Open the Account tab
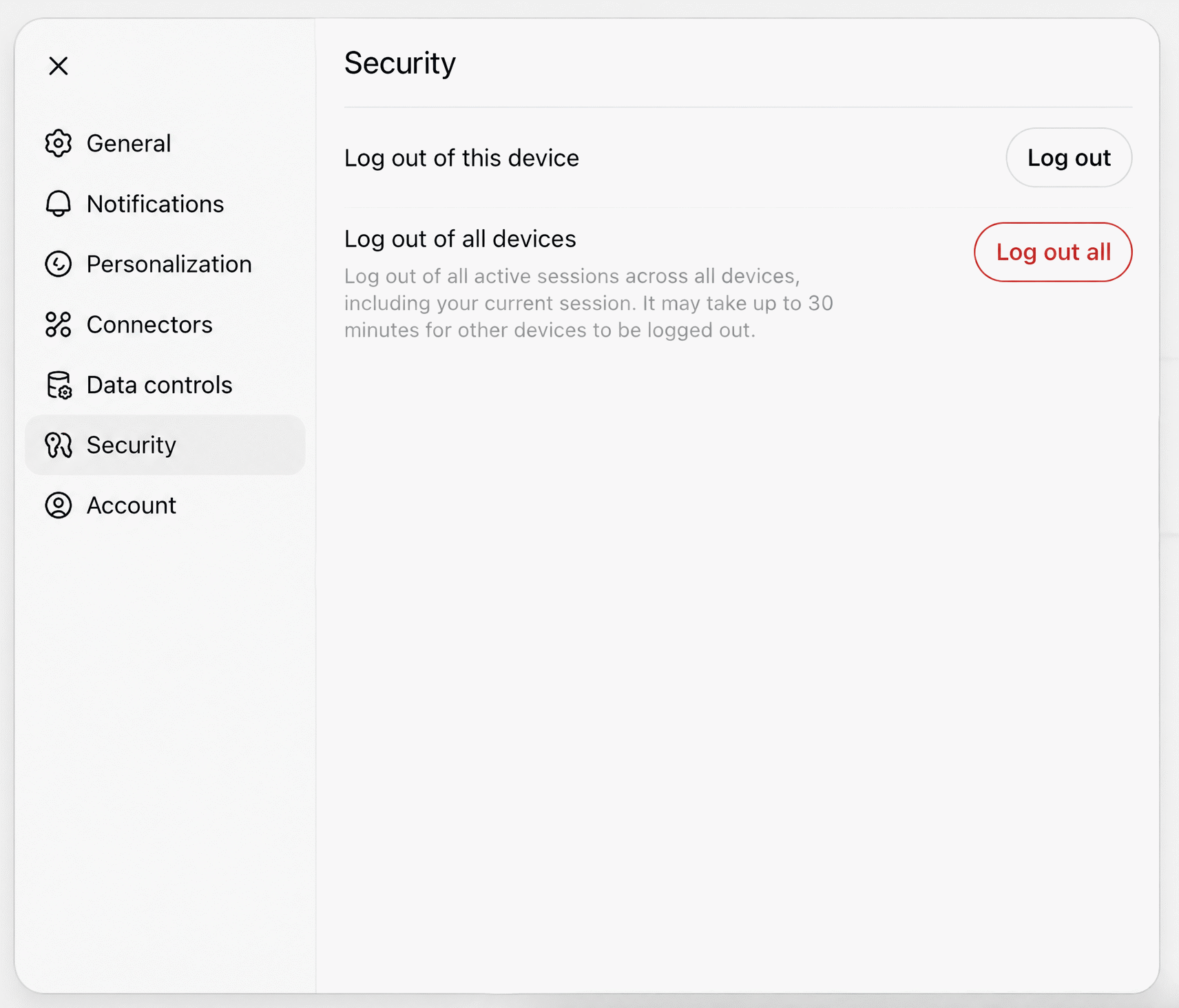Viewport: 1179px width, 1008px height. click(165, 505)
